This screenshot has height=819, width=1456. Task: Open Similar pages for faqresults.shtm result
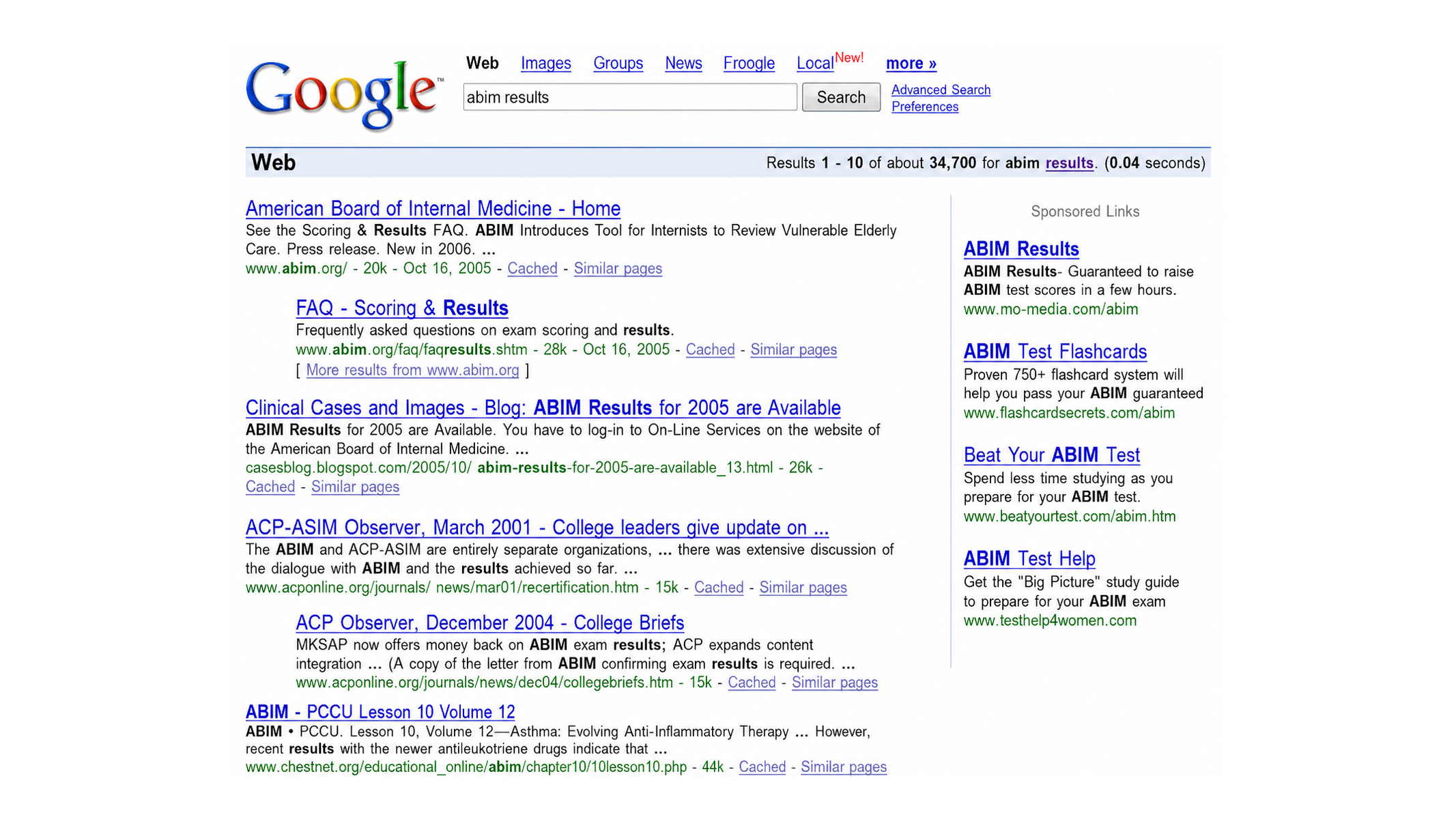point(793,349)
